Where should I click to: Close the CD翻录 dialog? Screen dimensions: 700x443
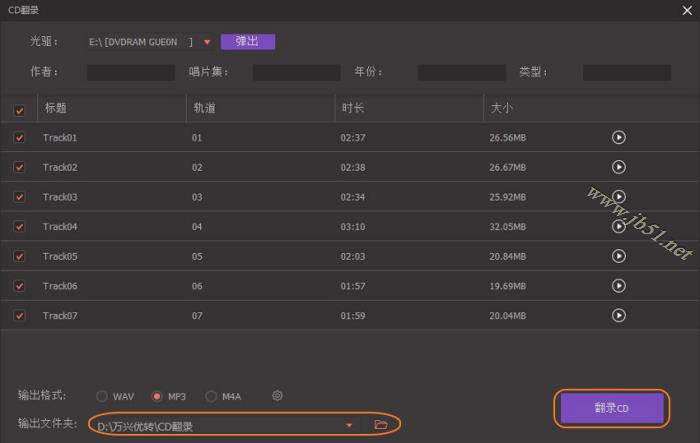687,10
